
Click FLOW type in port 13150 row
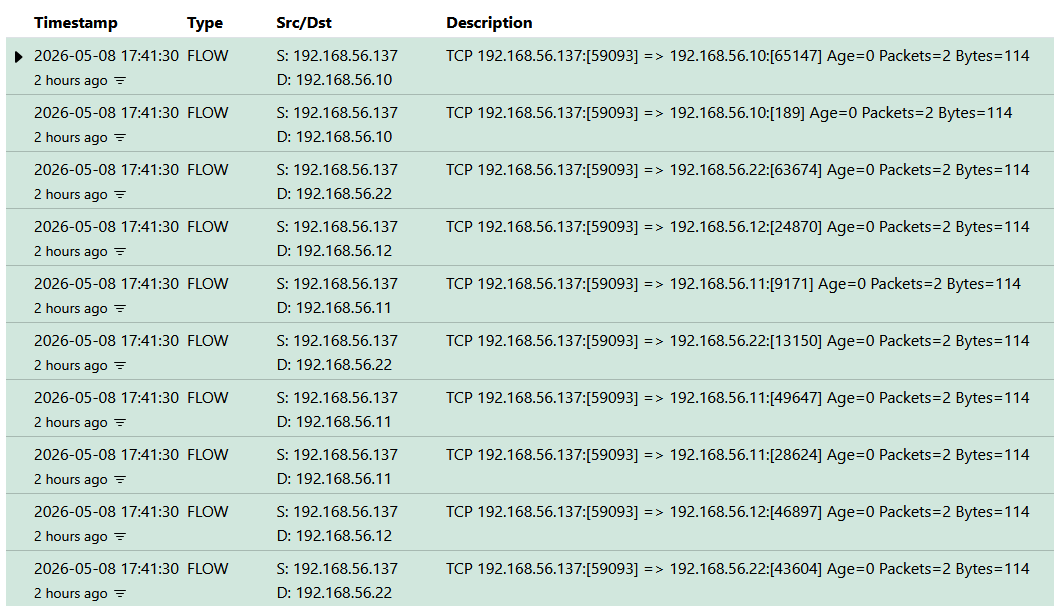tap(208, 341)
